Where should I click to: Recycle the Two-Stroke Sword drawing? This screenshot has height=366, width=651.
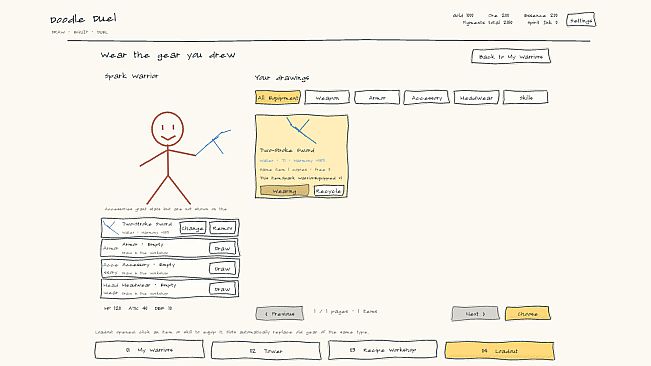pos(329,191)
